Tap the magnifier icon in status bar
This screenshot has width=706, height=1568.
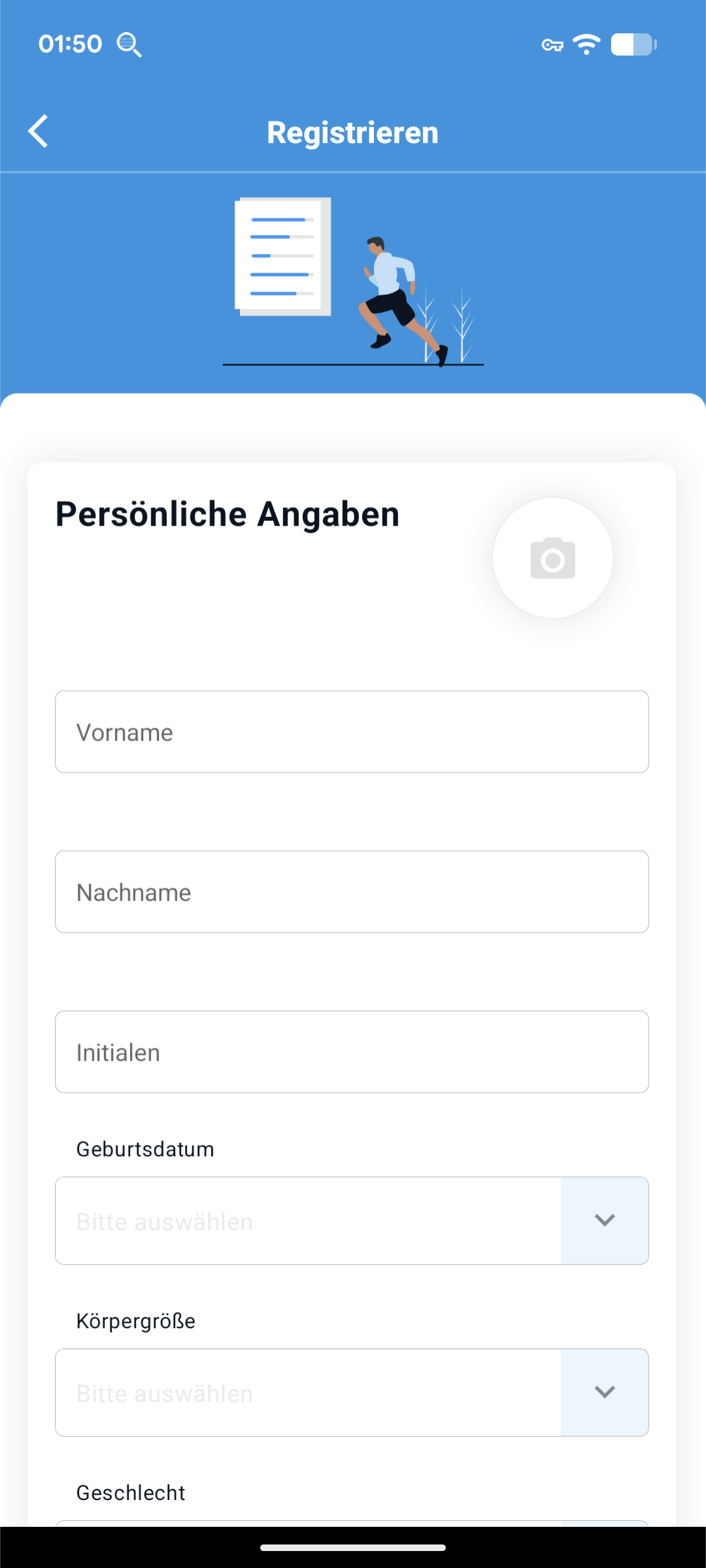click(x=129, y=44)
